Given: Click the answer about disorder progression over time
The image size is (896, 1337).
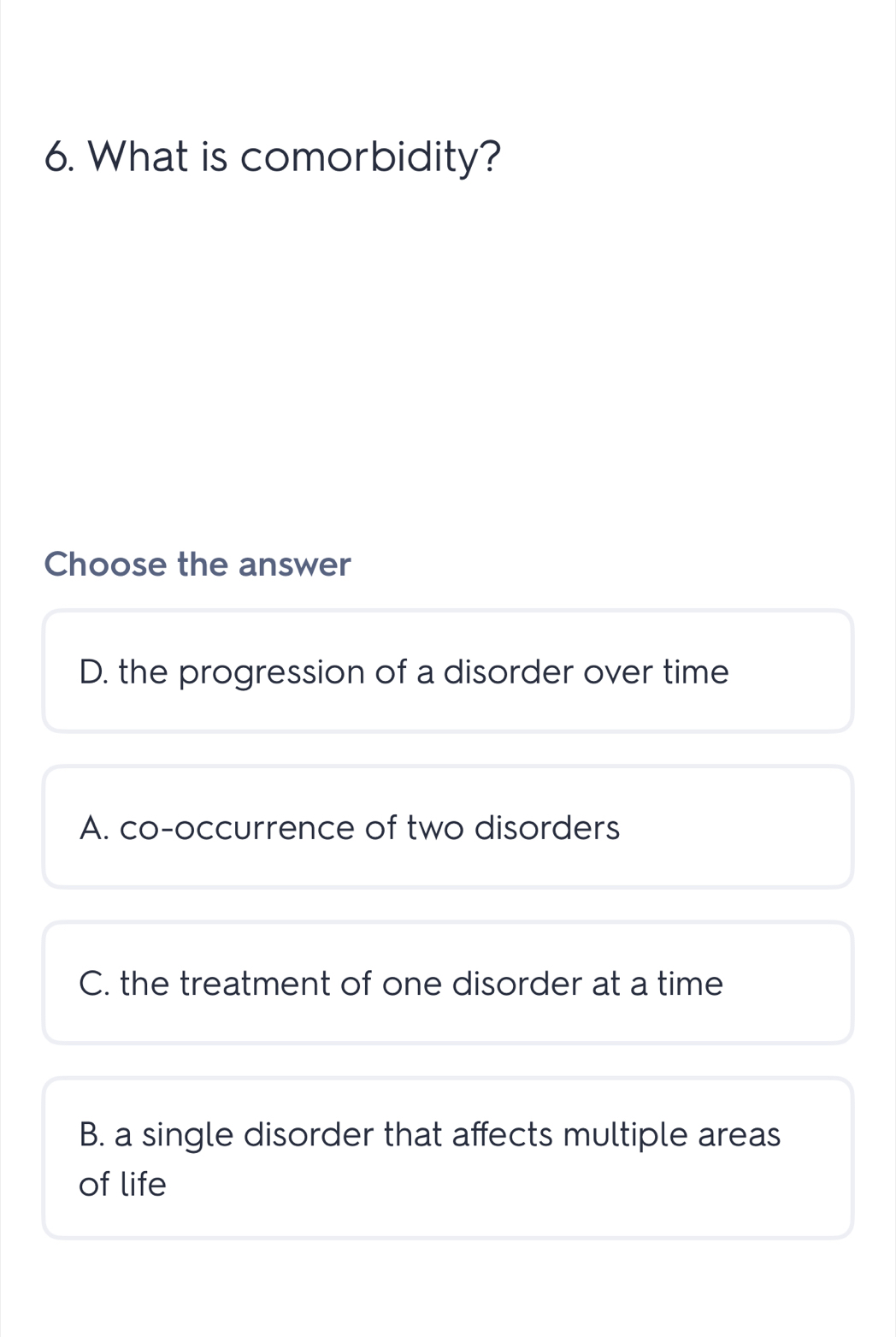Looking at the screenshot, I should (448, 671).
